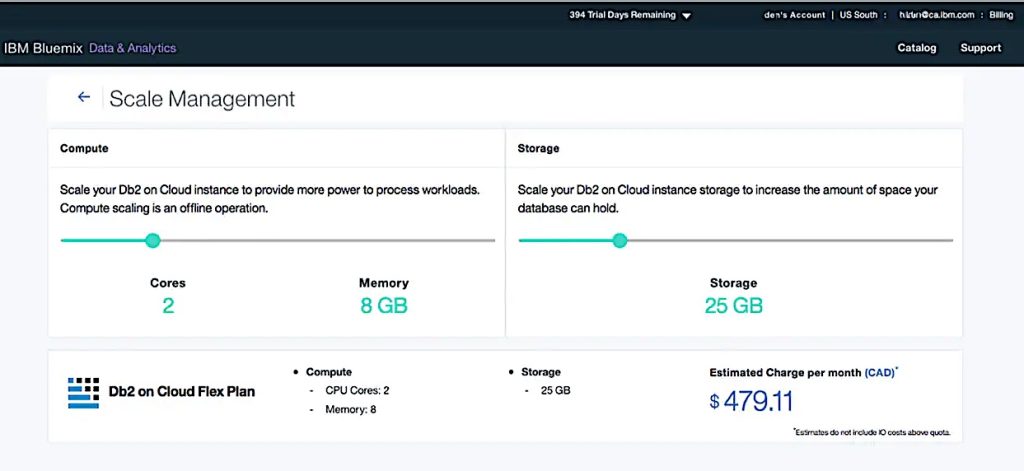
Task: Click the Db2 on Cloud IBM logo
Action: (x=84, y=393)
